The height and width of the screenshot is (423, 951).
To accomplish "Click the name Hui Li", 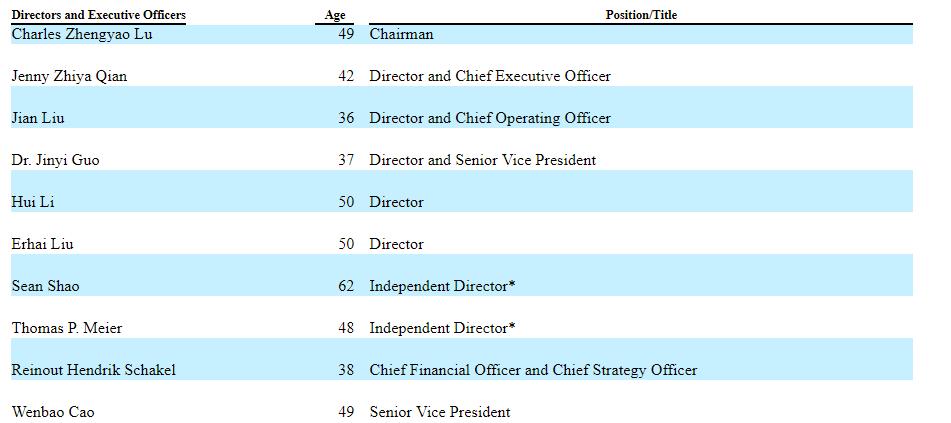I will (33, 202).
